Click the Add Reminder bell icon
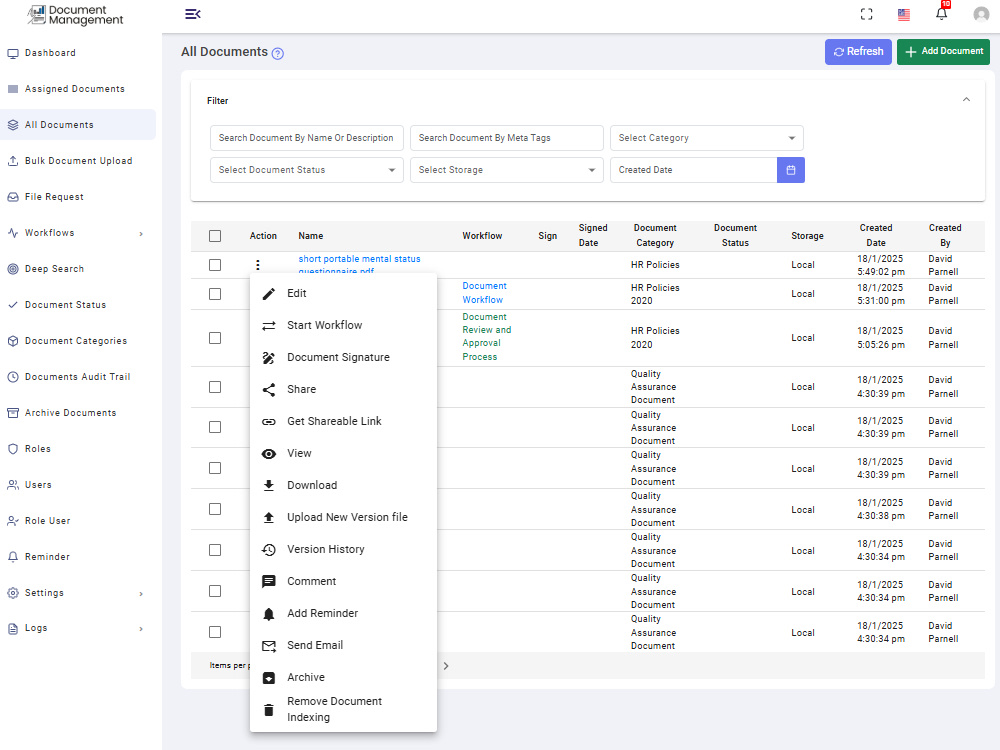 pyautogui.click(x=269, y=614)
